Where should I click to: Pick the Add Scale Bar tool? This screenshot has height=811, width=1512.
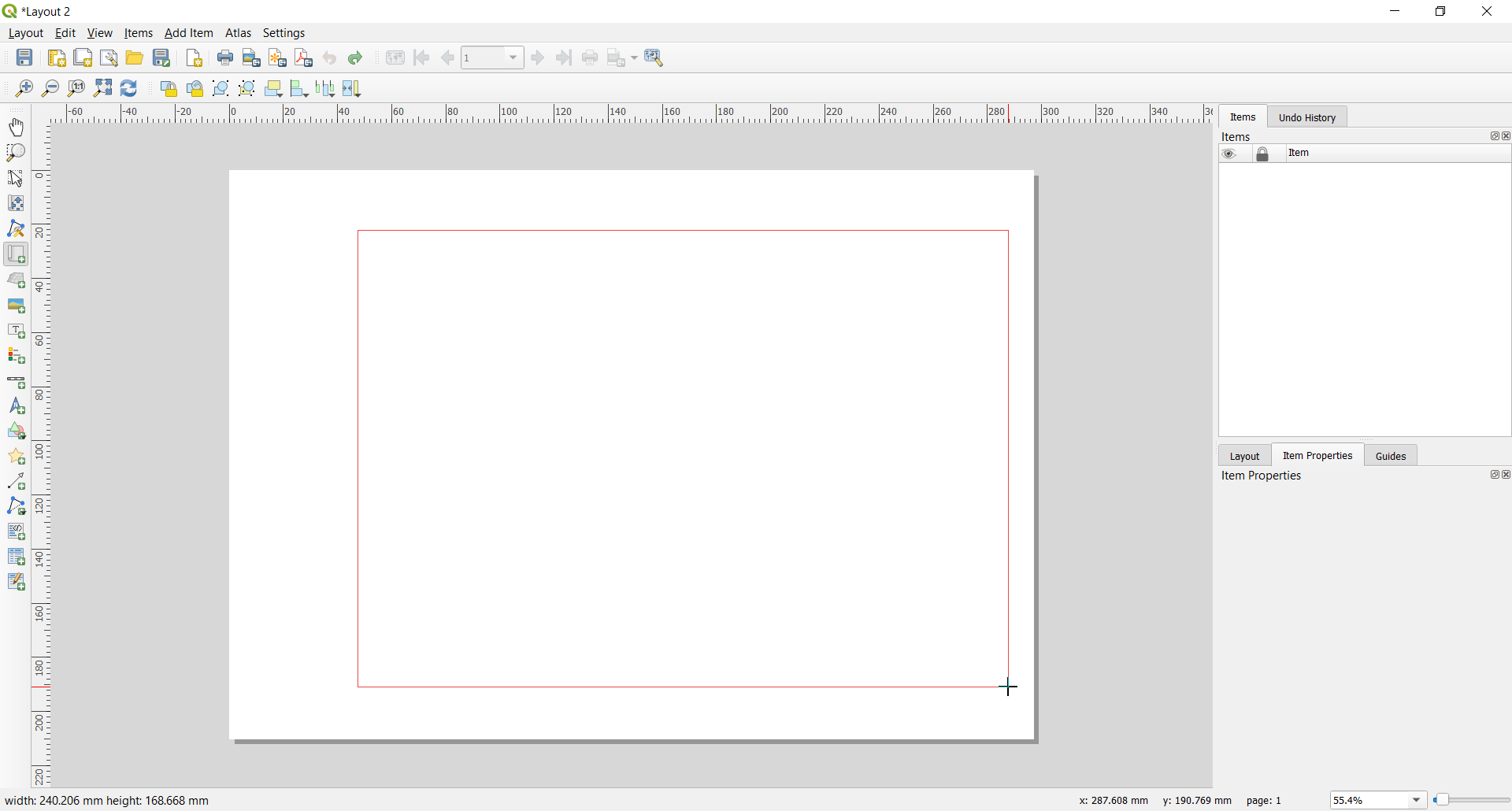pyautogui.click(x=16, y=382)
